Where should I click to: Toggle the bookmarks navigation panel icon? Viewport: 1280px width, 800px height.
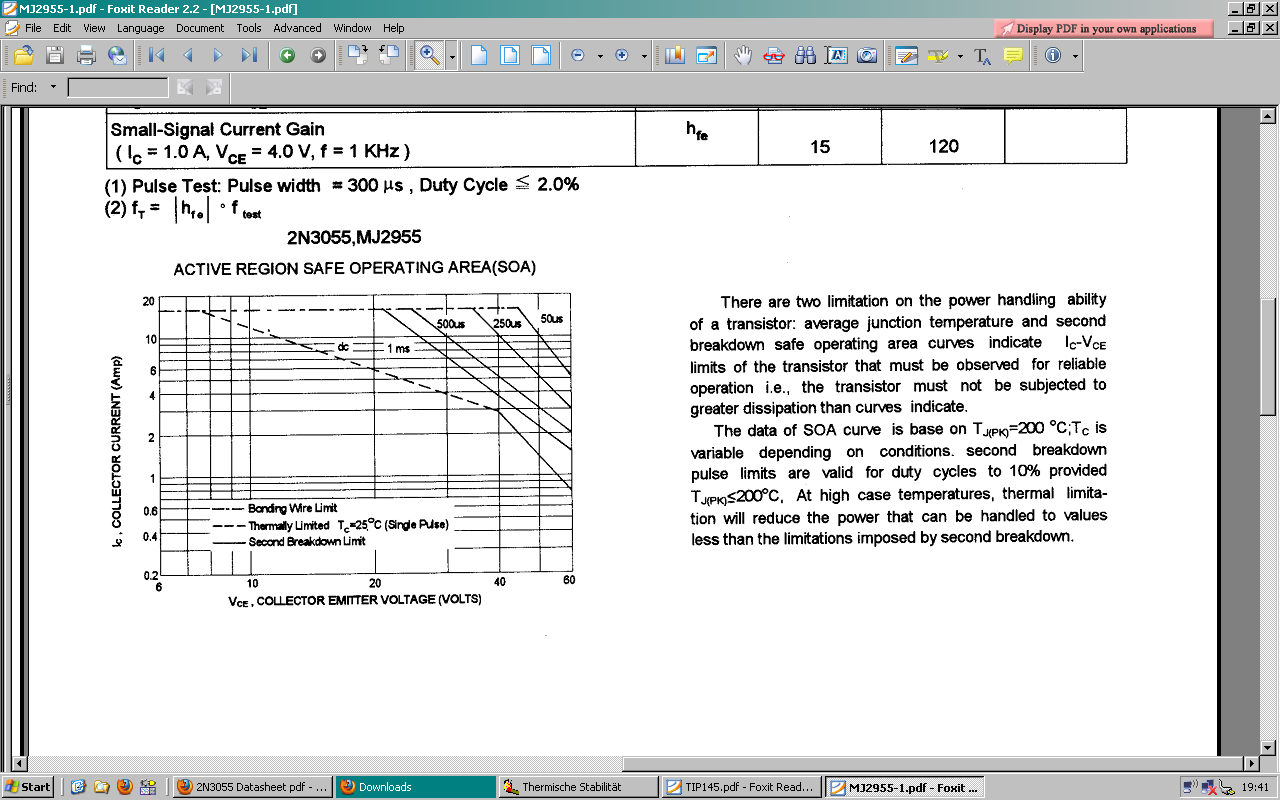coord(674,55)
